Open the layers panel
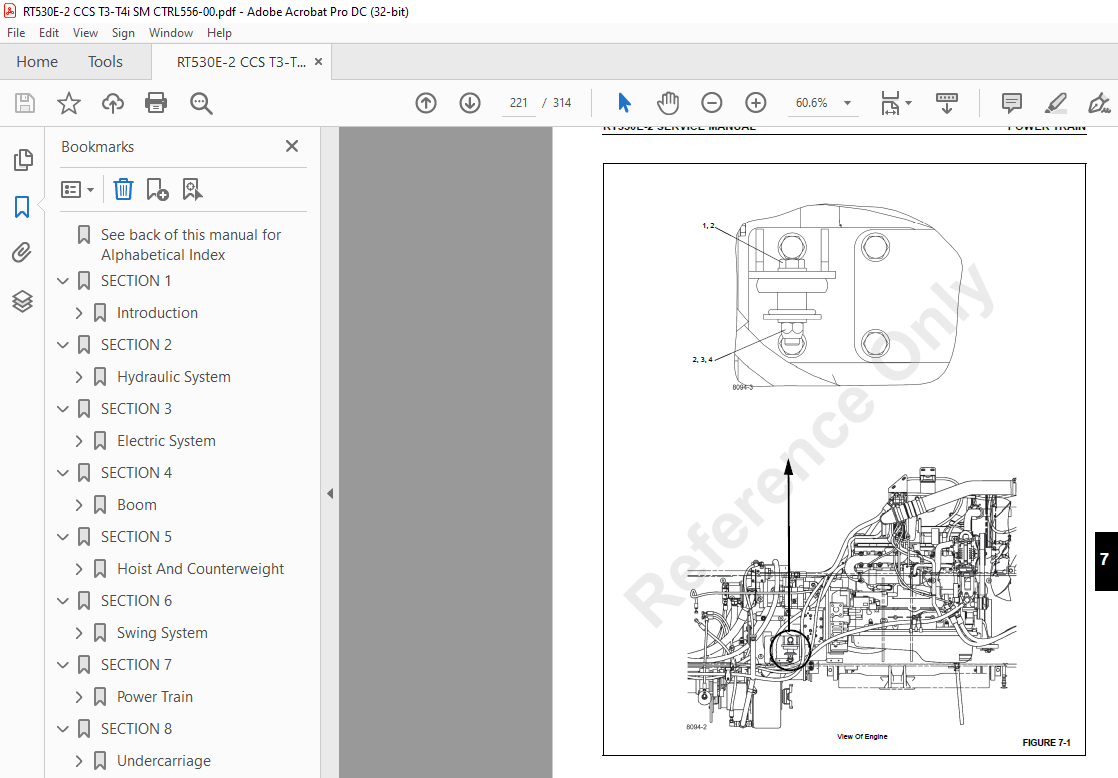1118x778 pixels. coord(22,301)
